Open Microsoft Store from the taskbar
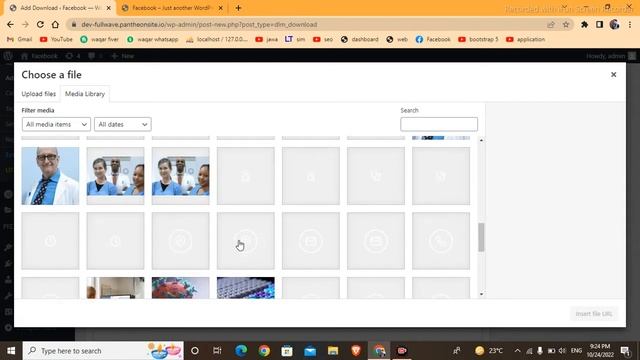The width and height of the screenshot is (640, 360). pos(287,351)
